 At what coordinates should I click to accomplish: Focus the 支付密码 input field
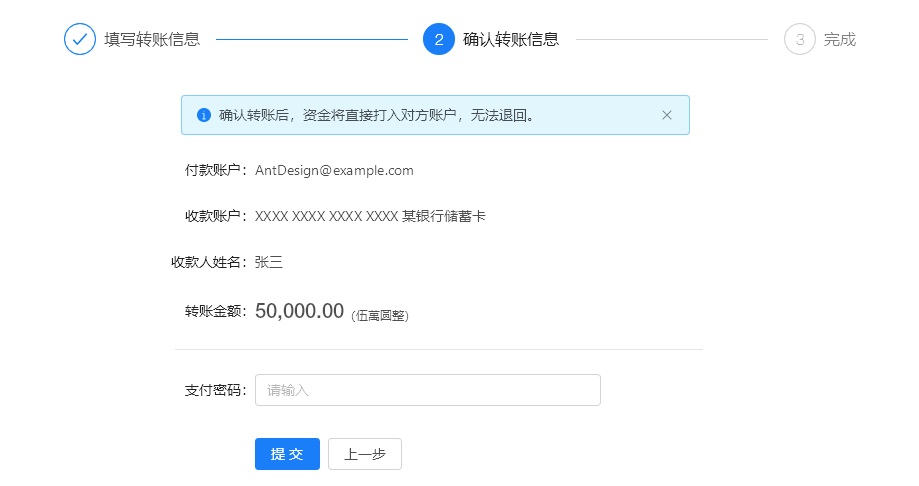coord(428,390)
